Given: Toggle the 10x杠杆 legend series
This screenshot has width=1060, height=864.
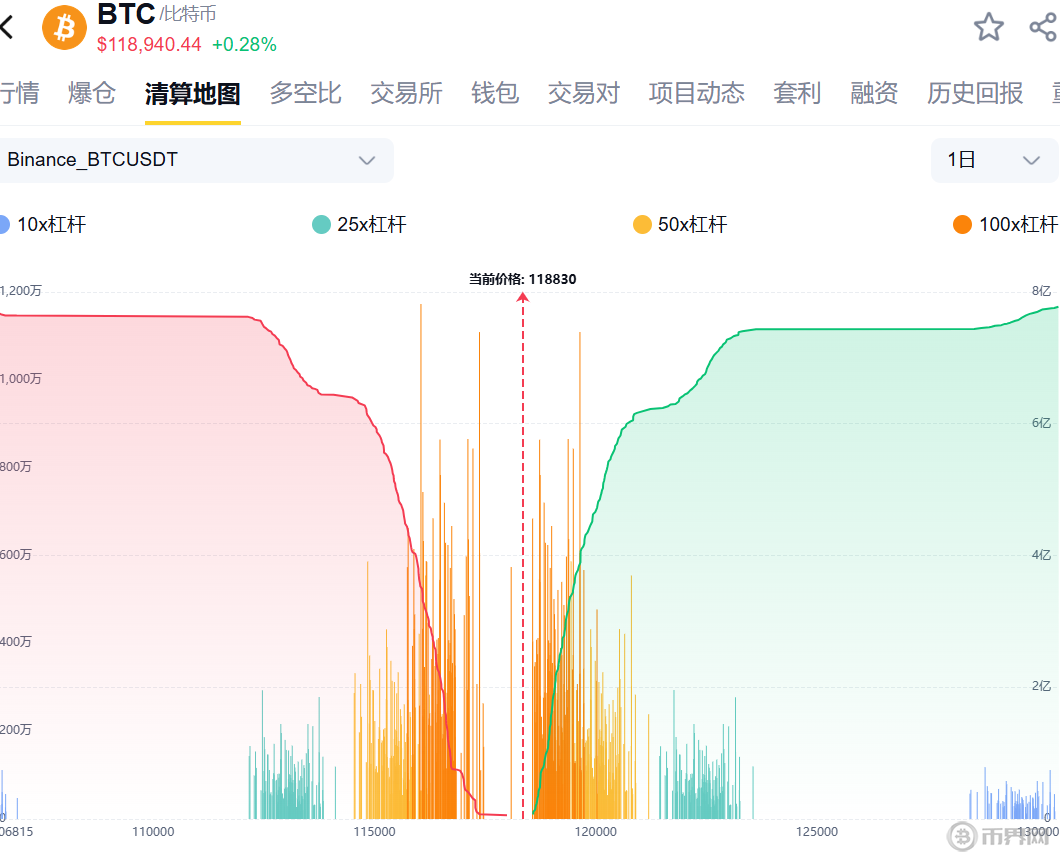Looking at the screenshot, I should click(44, 225).
